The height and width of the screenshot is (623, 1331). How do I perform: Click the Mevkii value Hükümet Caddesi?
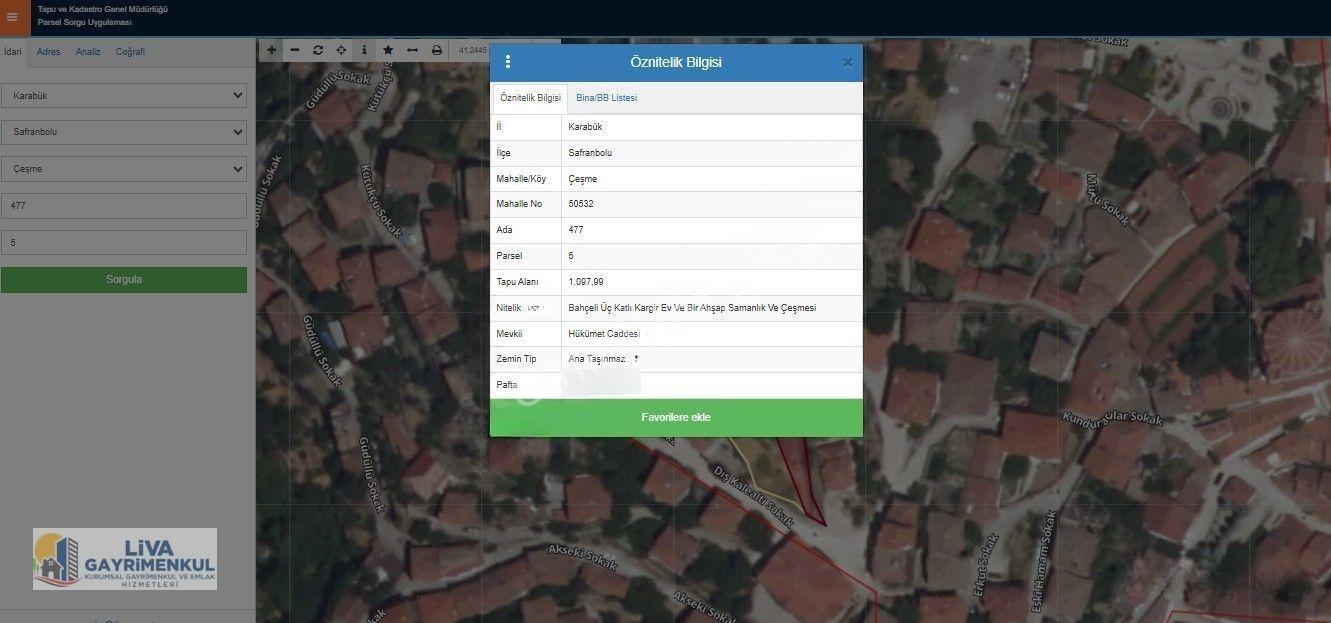pos(604,334)
